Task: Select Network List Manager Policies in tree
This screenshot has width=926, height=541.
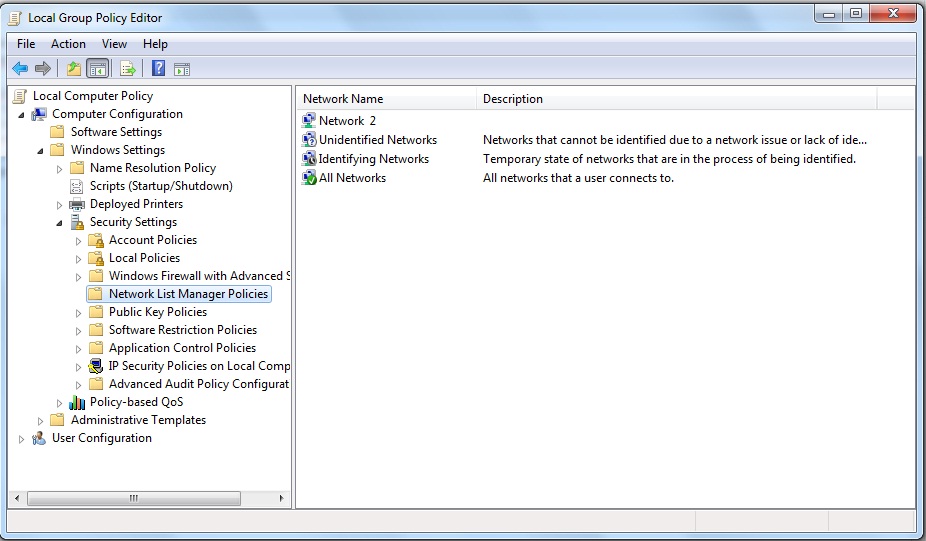Action: tap(179, 294)
